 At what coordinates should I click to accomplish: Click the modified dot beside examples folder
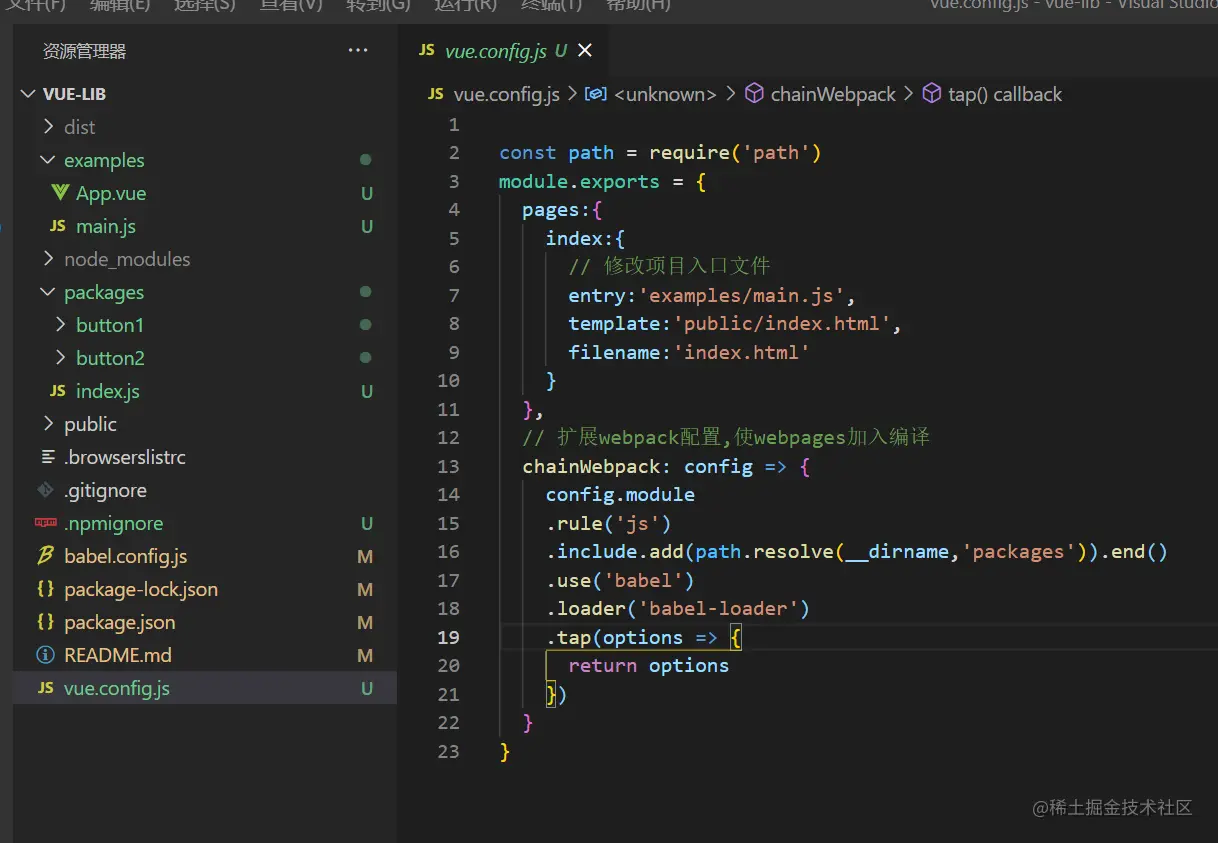(x=365, y=160)
